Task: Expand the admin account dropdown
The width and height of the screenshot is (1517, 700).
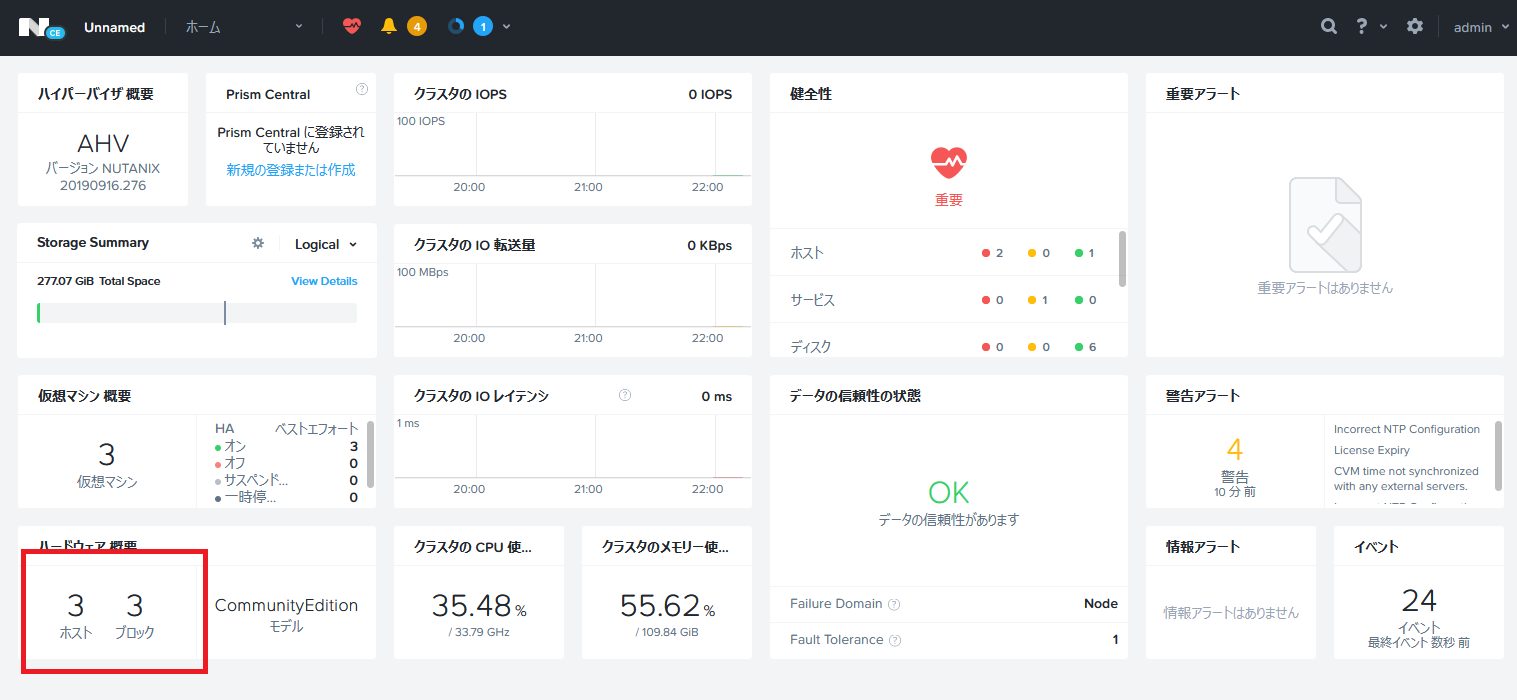Action: (1480, 26)
